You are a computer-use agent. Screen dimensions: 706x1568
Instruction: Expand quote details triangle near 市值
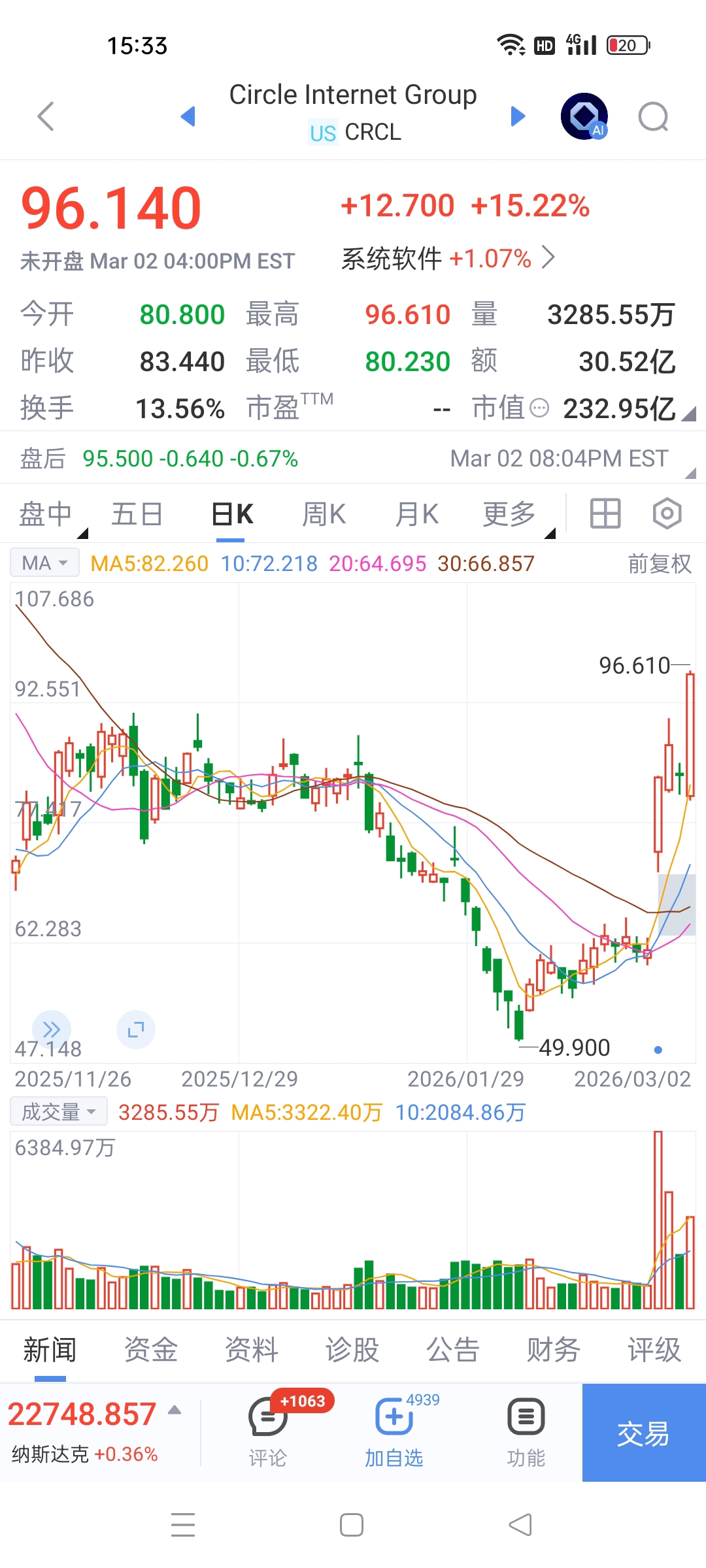point(688,414)
